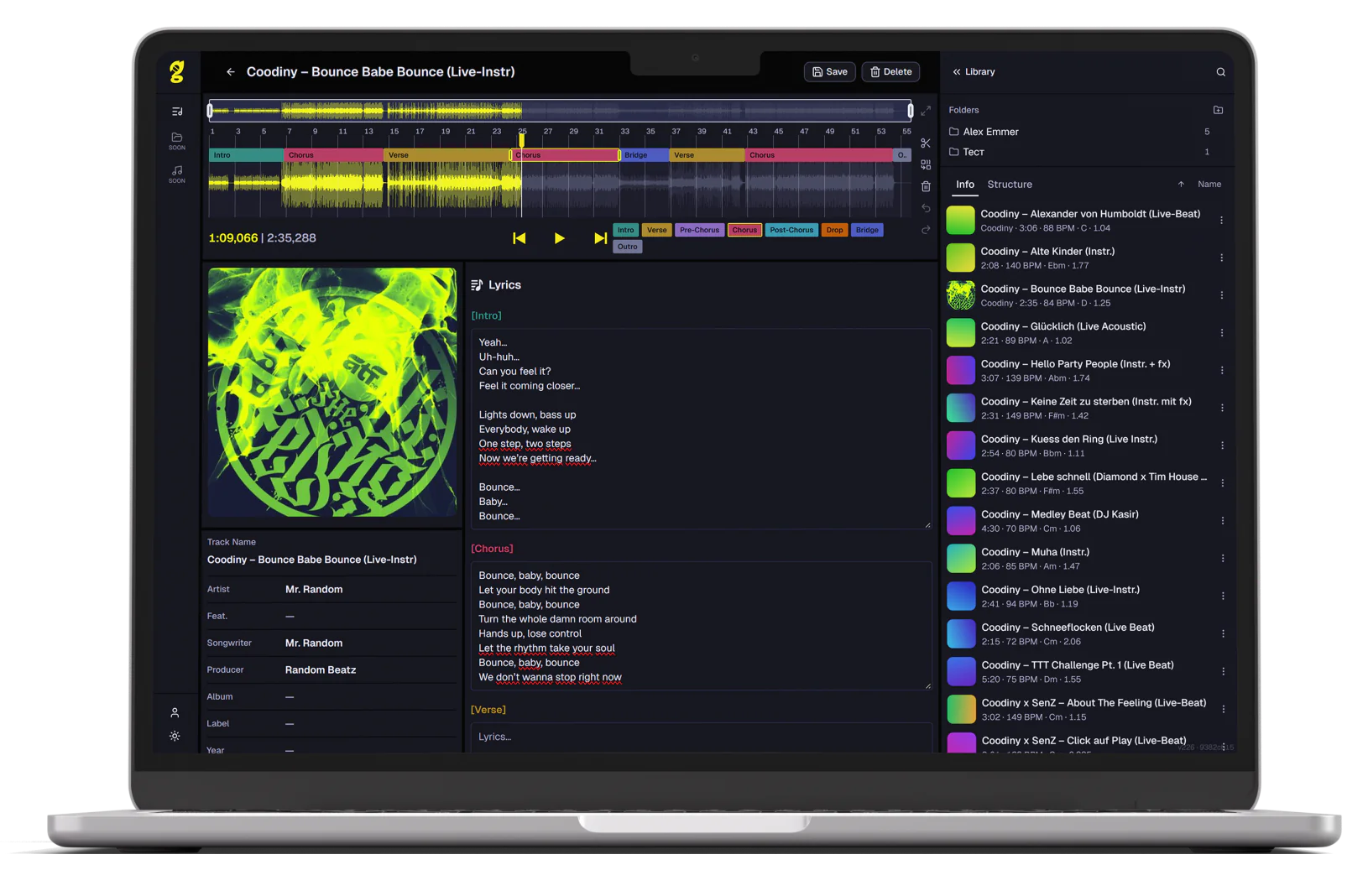The height and width of the screenshot is (896, 1368).
Task: Click the yellow playhead marker
Action: pos(521,140)
